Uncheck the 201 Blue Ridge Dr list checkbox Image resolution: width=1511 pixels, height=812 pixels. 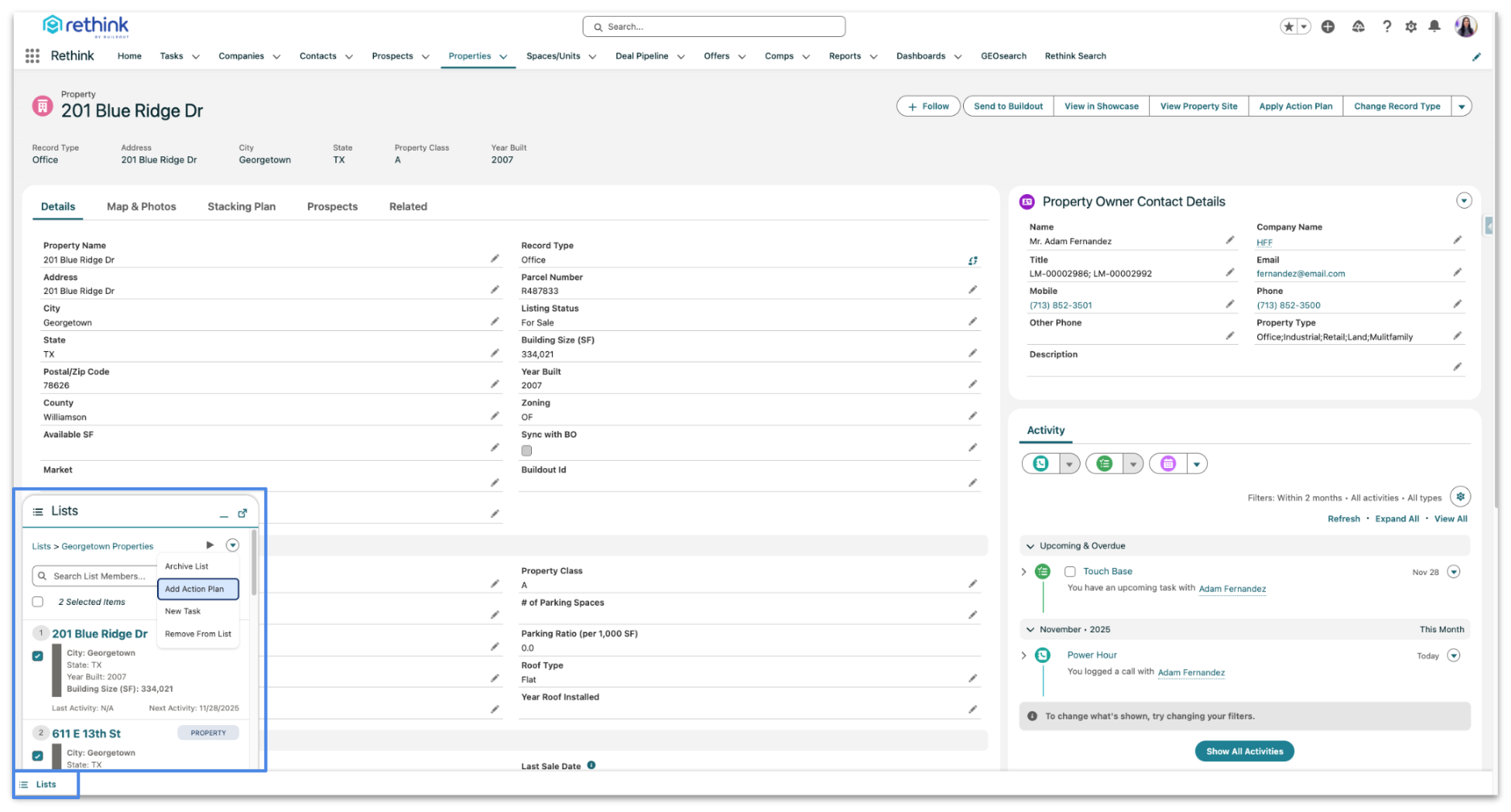click(38, 656)
